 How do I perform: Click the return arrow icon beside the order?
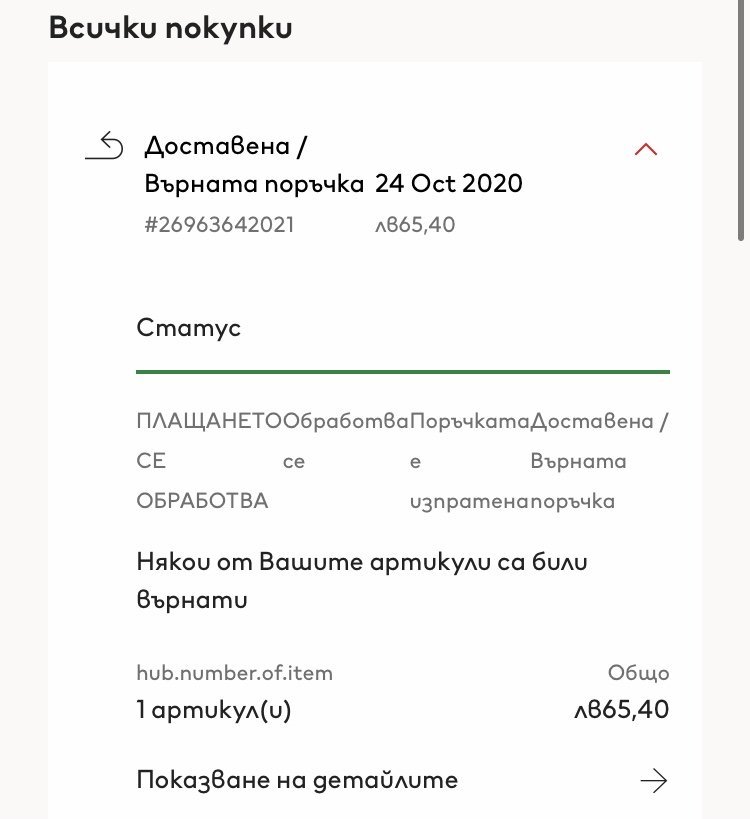pyautogui.click(x=104, y=148)
